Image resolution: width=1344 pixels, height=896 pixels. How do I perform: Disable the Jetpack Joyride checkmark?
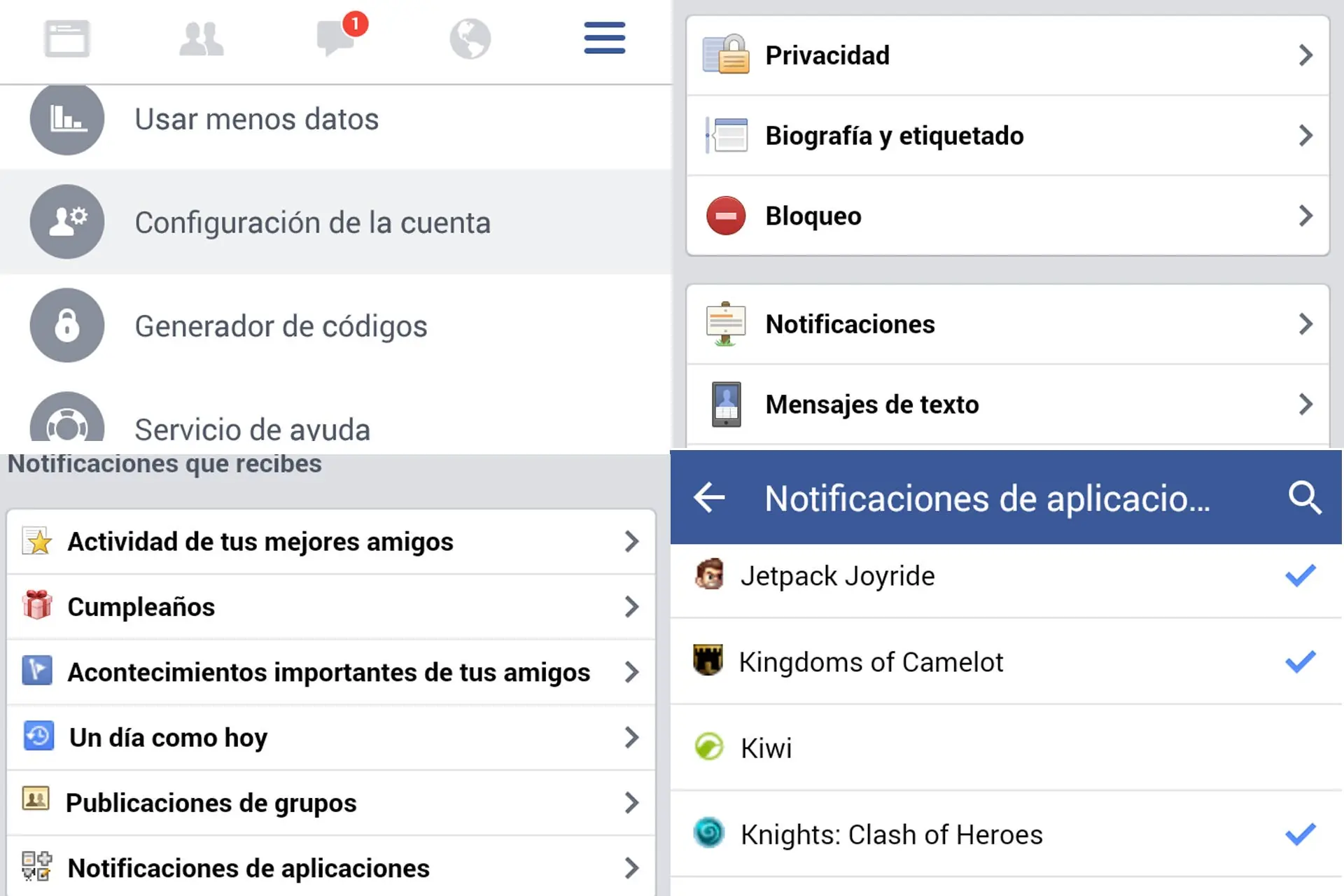(x=1299, y=575)
